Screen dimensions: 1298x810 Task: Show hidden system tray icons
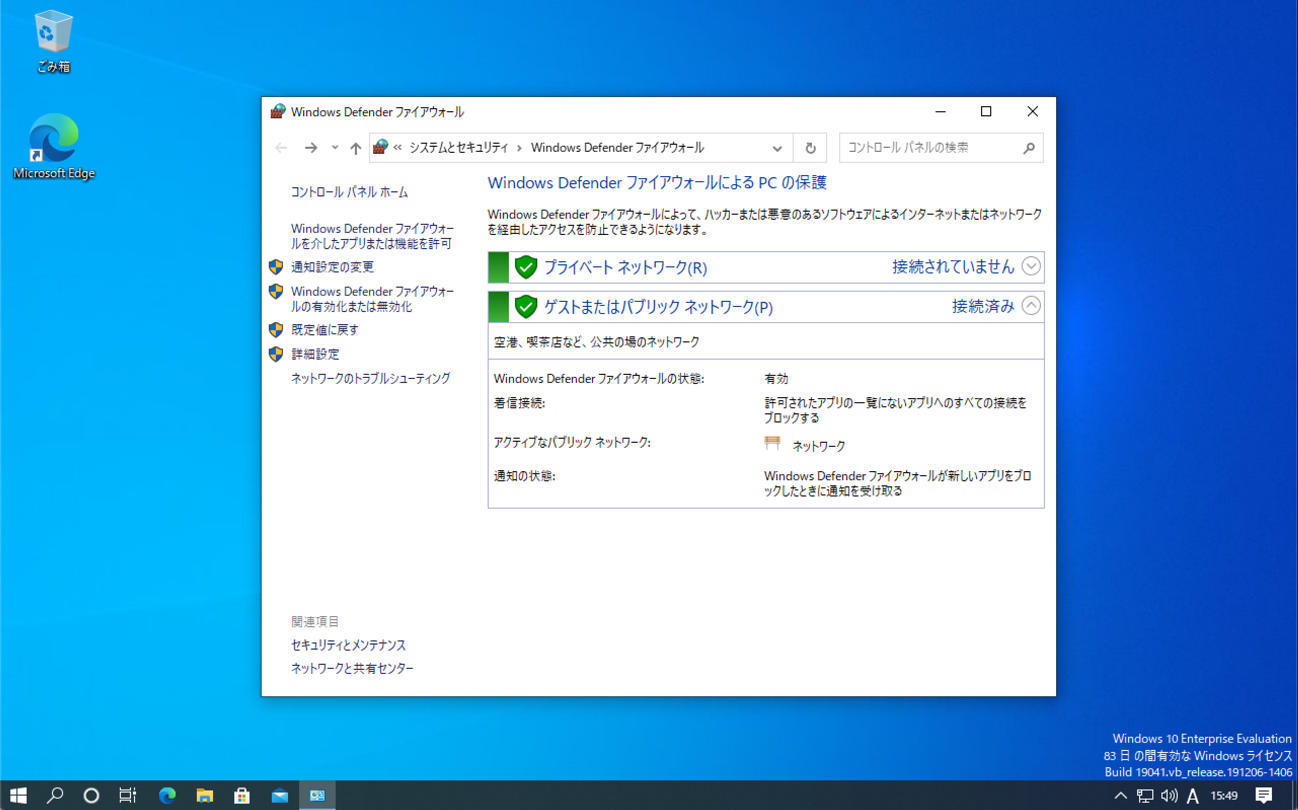pos(1120,796)
